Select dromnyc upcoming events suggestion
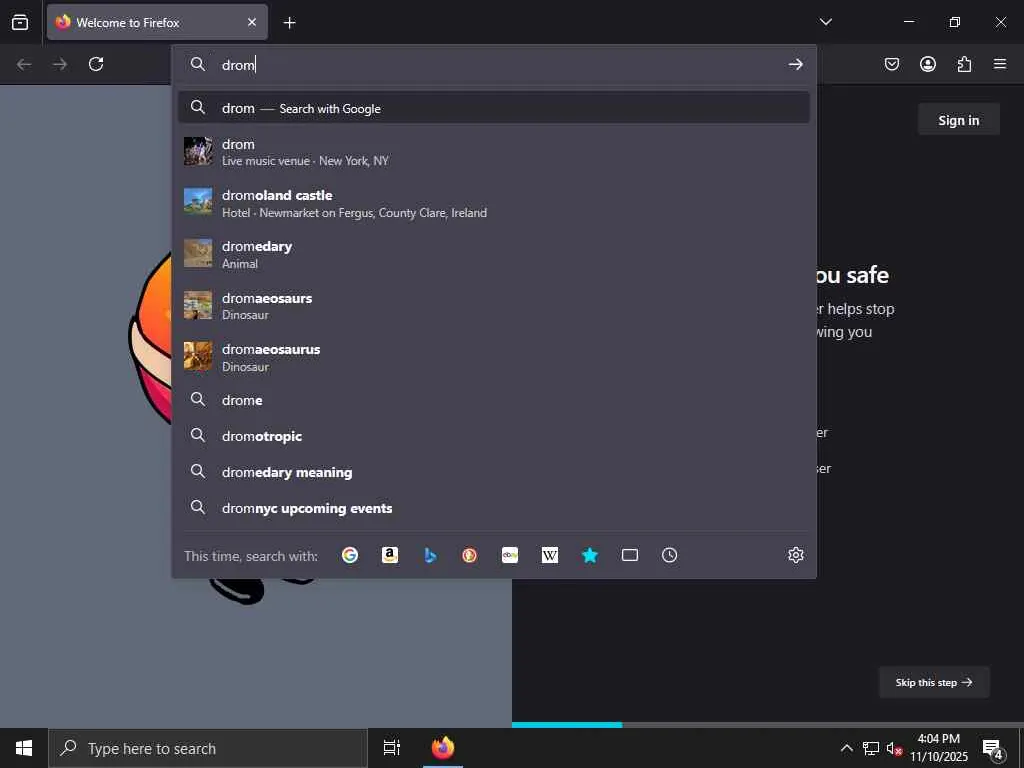 (x=494, y=507)
